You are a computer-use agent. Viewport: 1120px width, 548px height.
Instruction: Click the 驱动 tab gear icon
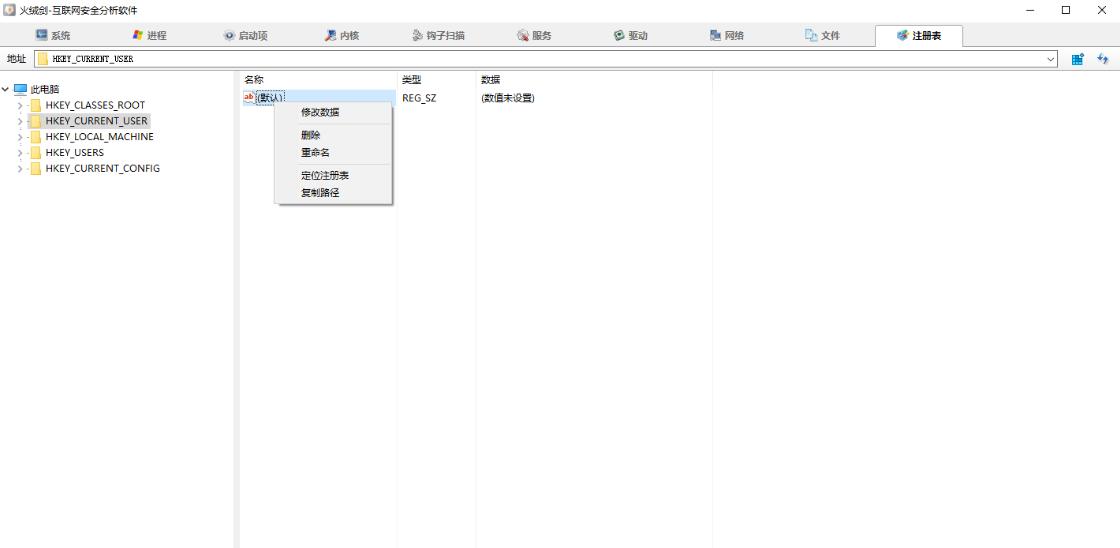coord(619,35)
